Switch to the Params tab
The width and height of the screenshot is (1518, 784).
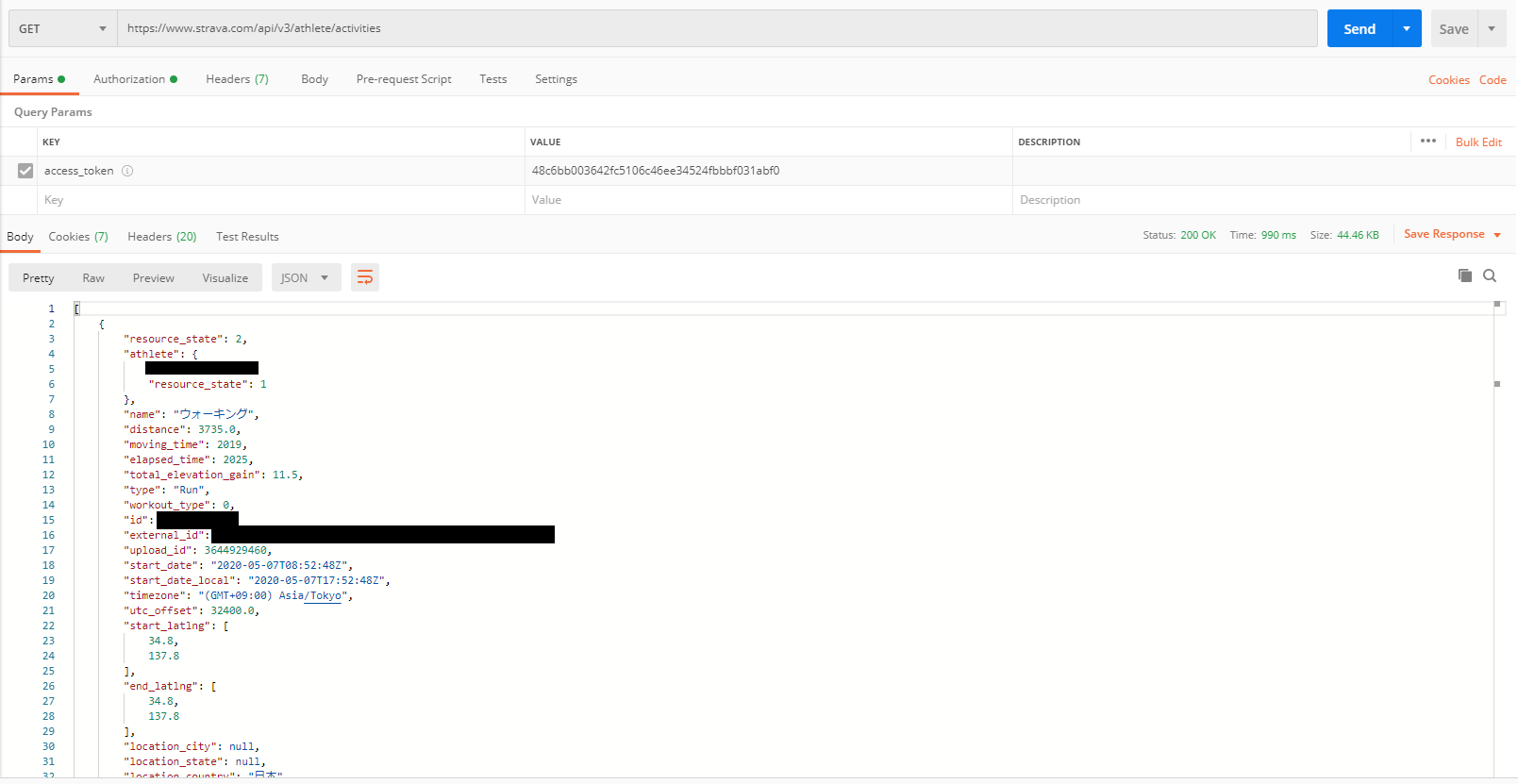pyautogui.click(x=39, y=79)
